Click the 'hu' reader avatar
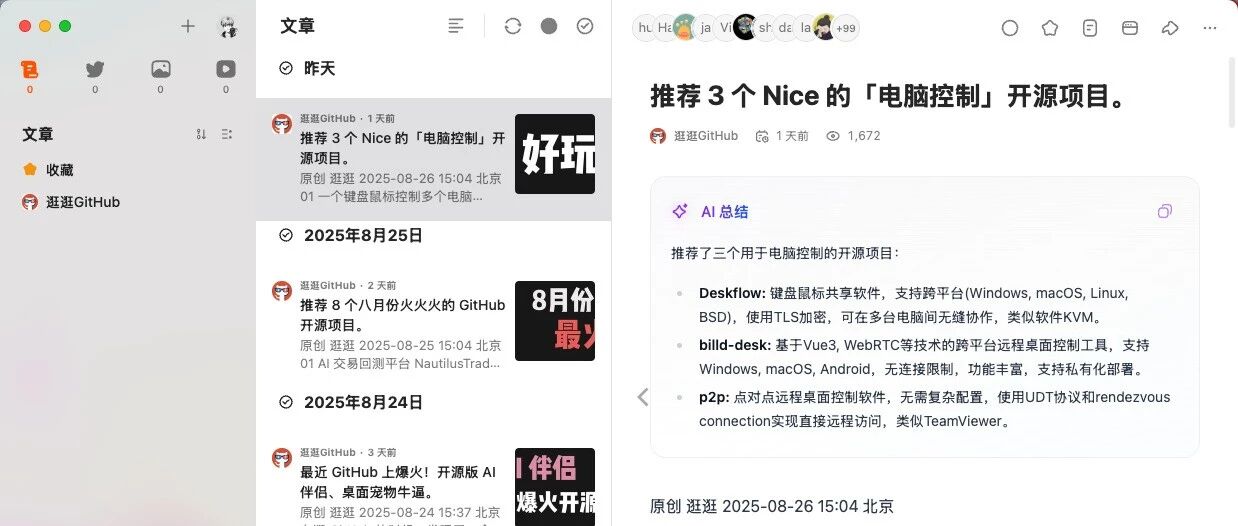Viewport: 1238px width, 526px height. [645, 28]
